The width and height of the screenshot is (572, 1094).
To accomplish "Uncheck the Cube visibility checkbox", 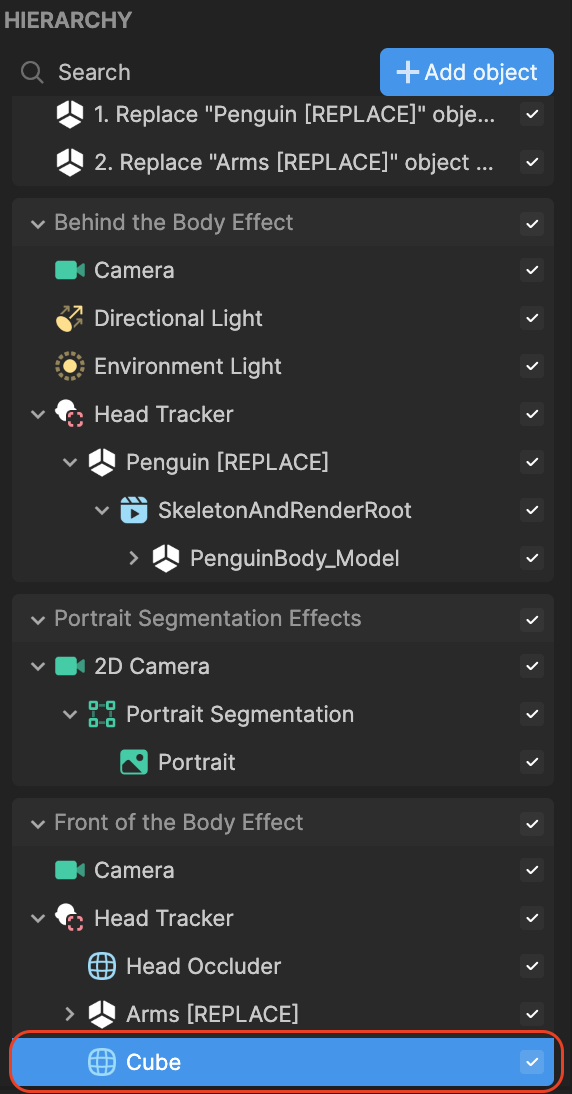I will 532,1062.
